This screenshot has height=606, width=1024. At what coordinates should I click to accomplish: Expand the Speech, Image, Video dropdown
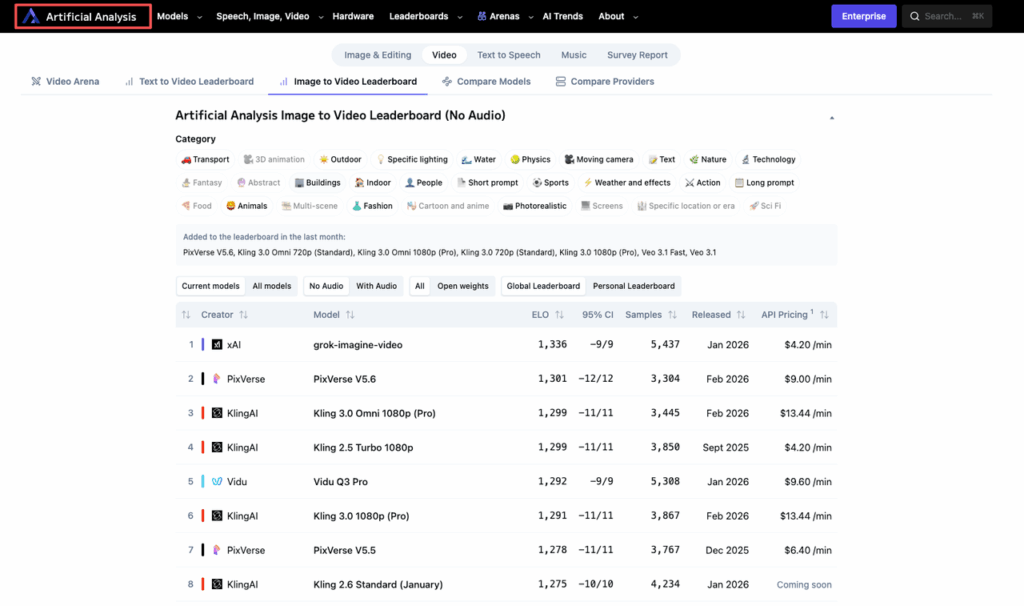[x=321, y=17]
